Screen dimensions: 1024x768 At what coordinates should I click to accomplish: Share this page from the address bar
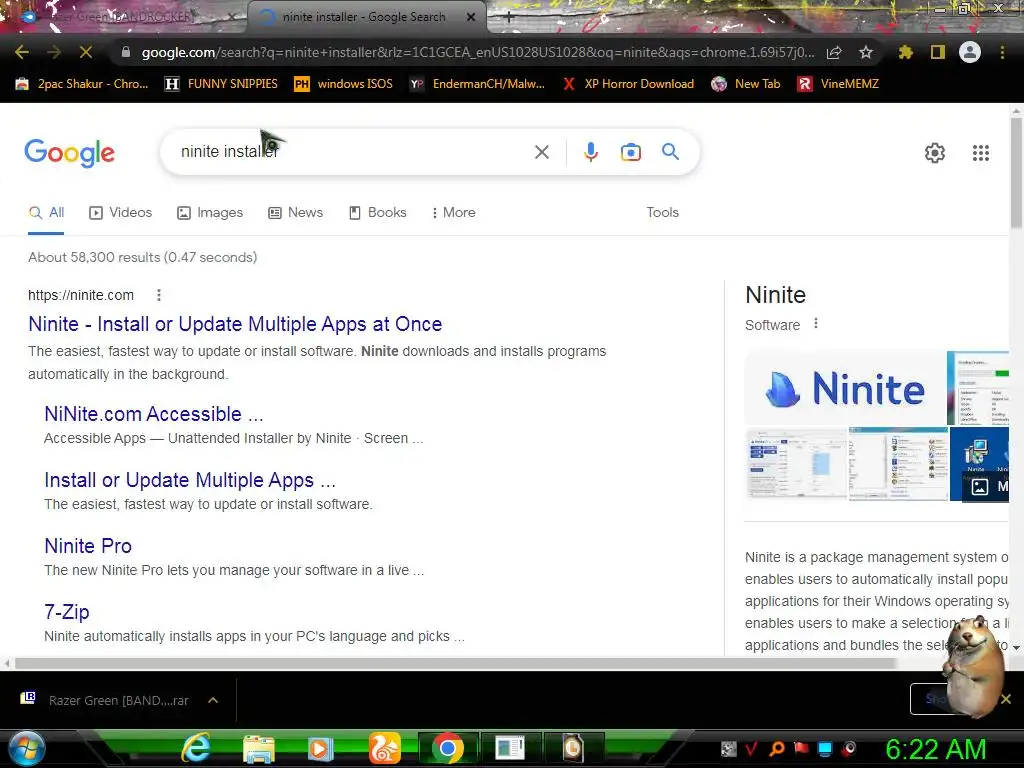tap(834, 52)
